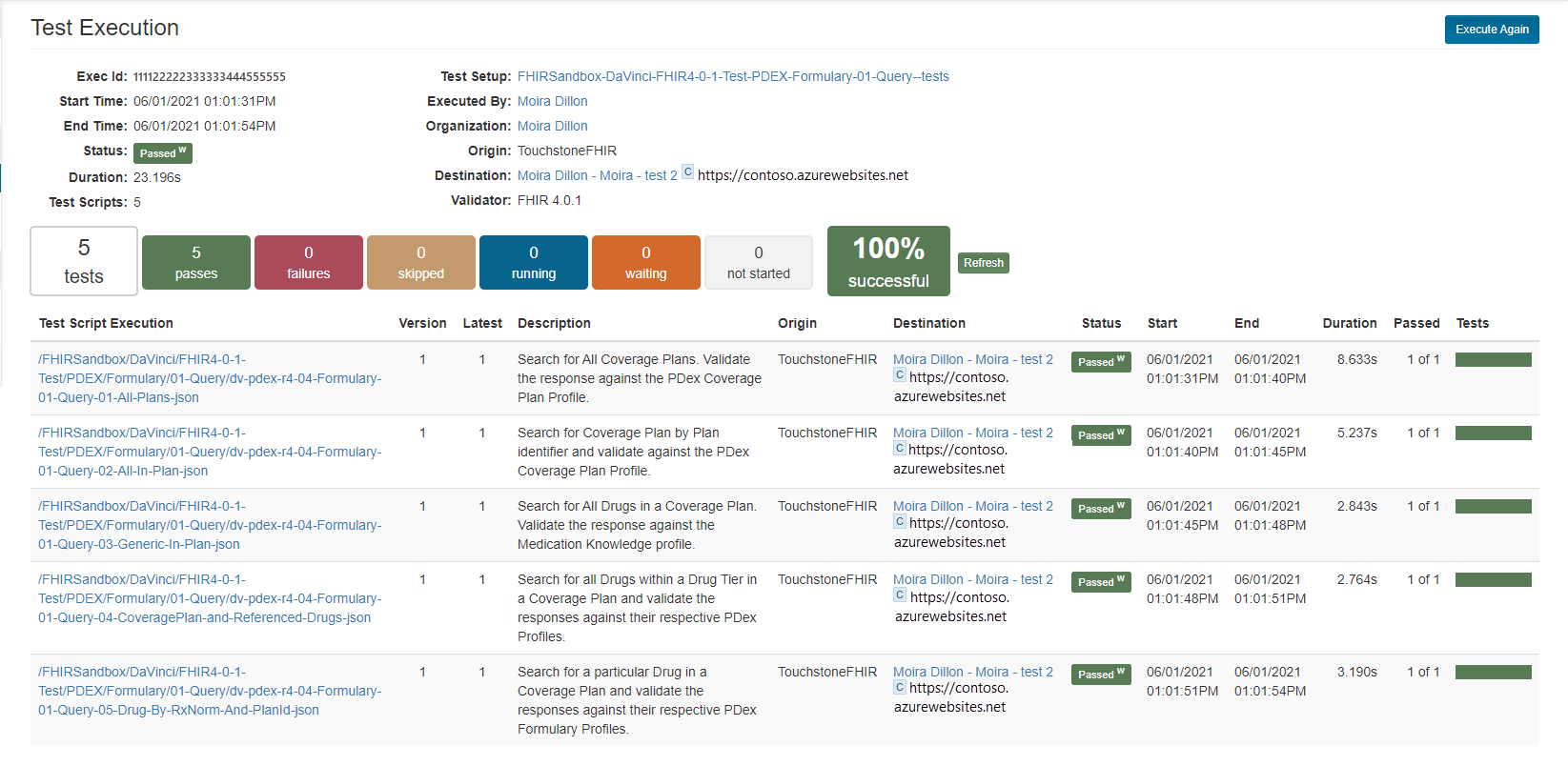This screenshot has width=1568, height=766.
Task: Show the 0 running tile
Action: pos(534,262)
